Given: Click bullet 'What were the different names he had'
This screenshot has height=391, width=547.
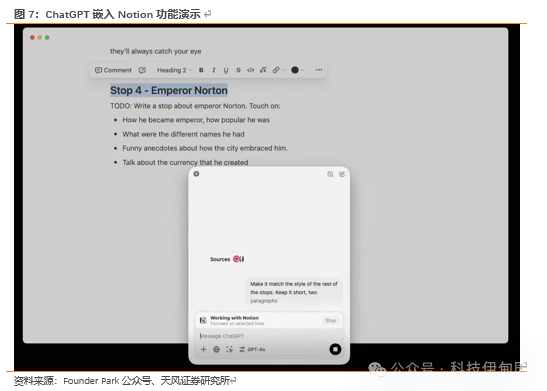Looking at the screenshot, I should tap(183, 134).
